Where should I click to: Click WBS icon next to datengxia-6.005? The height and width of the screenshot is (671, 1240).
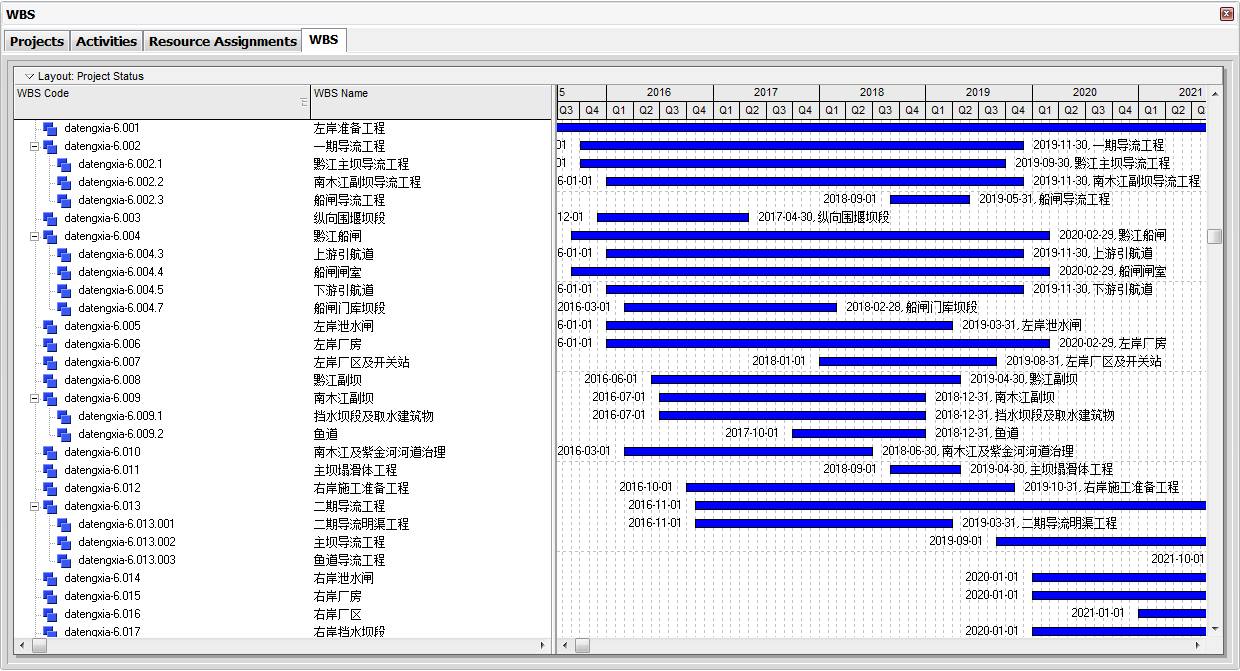coord(50,326)
